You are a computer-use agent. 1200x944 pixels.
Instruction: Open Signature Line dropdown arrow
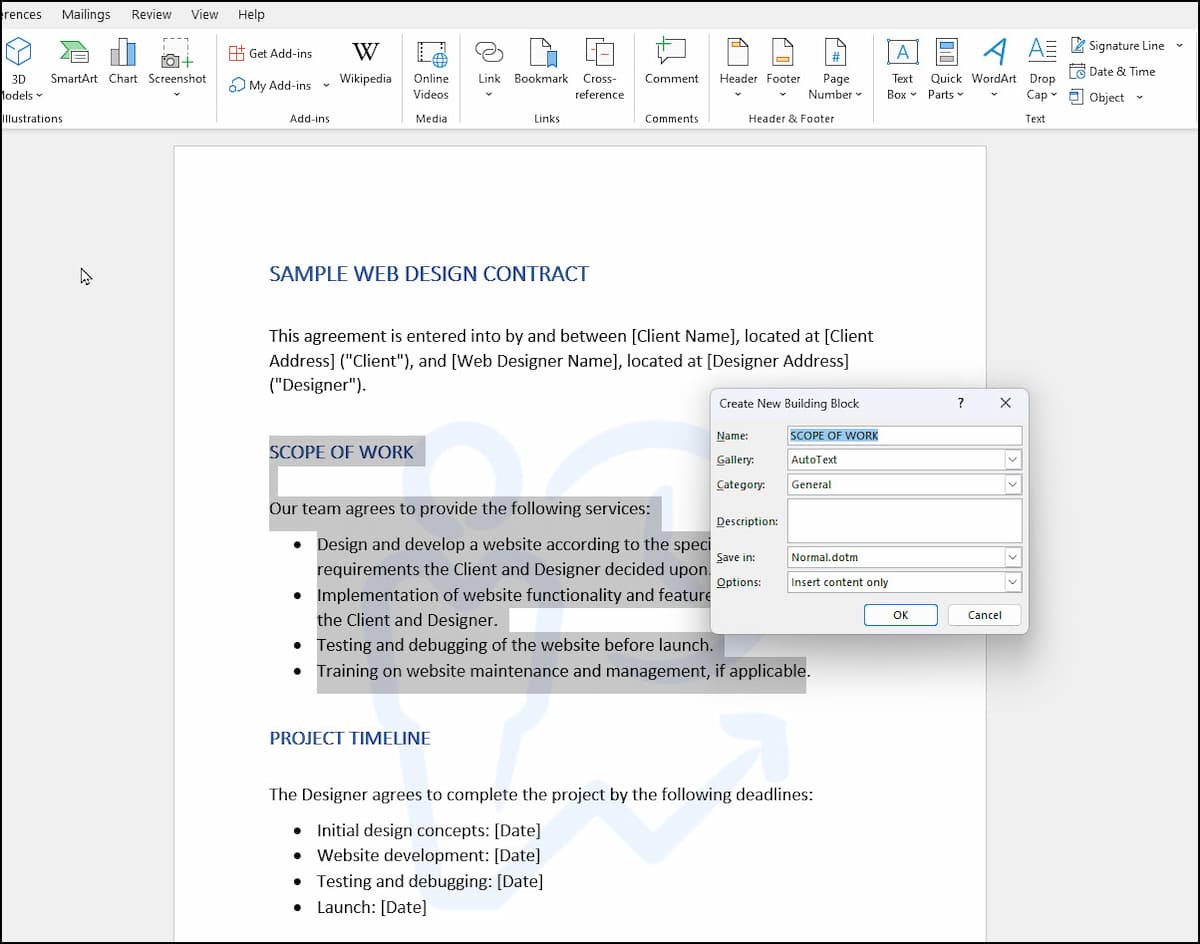coord(1180,46)
